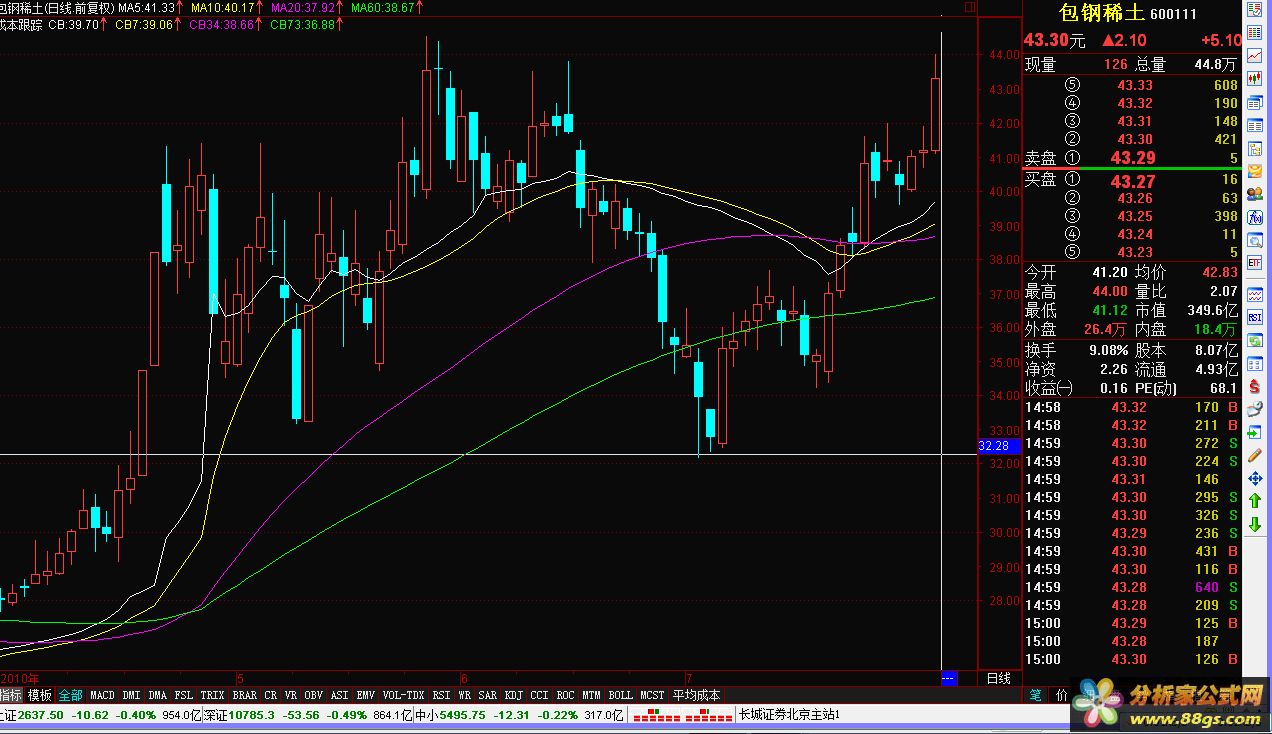This screenshot has width=1272, height=734.
Task: Click the blue four-way move arrows icon
Action: tap(1254, 478)
